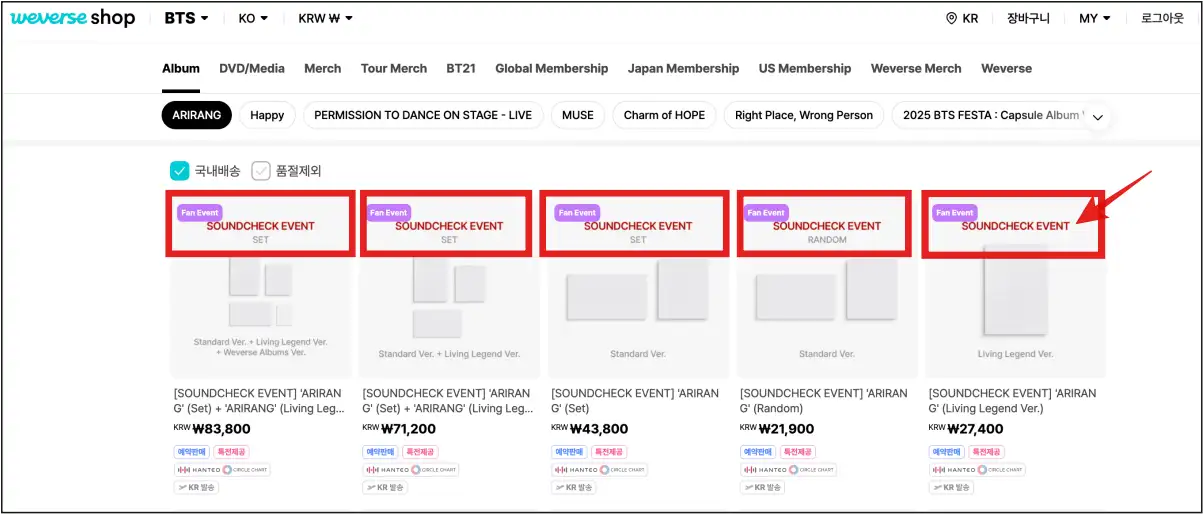Open 'ARIRANG' (Living Legend Ver.) title
The width and height of the screenshot is (1204, 514).
1013,401
